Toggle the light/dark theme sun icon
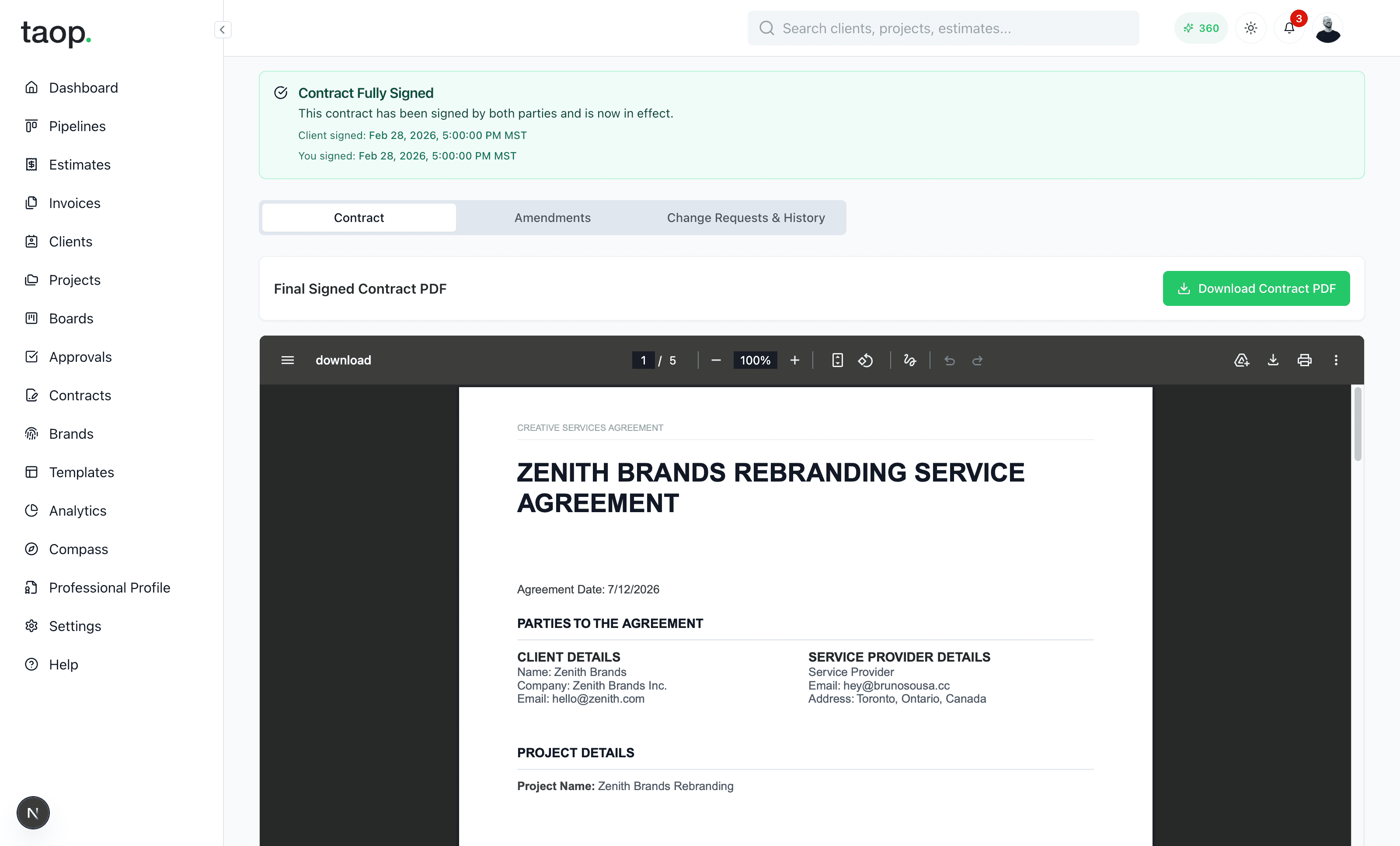The height and width of the screenshot is (846, 1400). 1250,28
